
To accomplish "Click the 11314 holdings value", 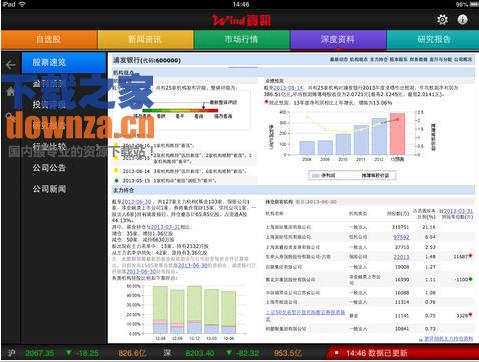I will pos(402,302).
